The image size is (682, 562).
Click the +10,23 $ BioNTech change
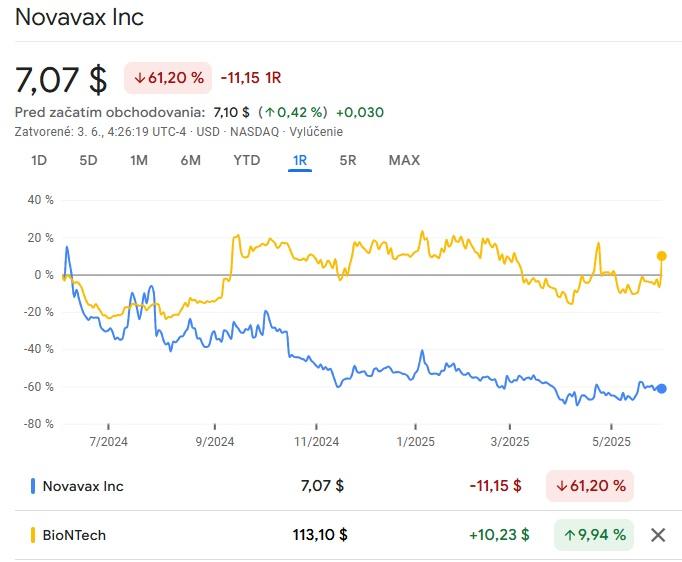499,535
